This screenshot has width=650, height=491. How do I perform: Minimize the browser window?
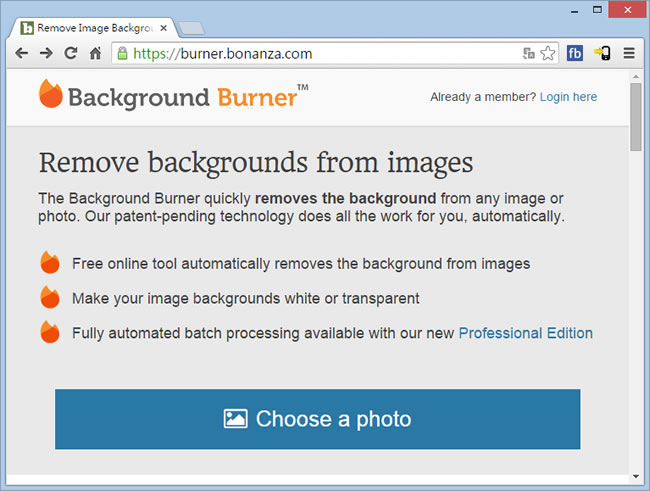tap(574, 10)
